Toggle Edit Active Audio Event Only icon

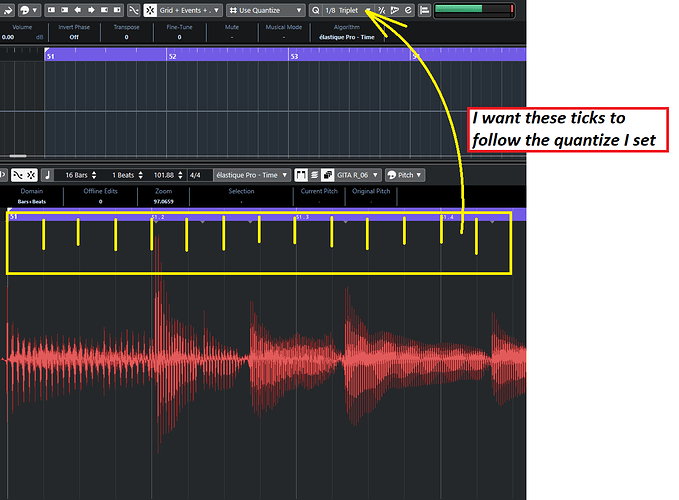tap(327, 175)
